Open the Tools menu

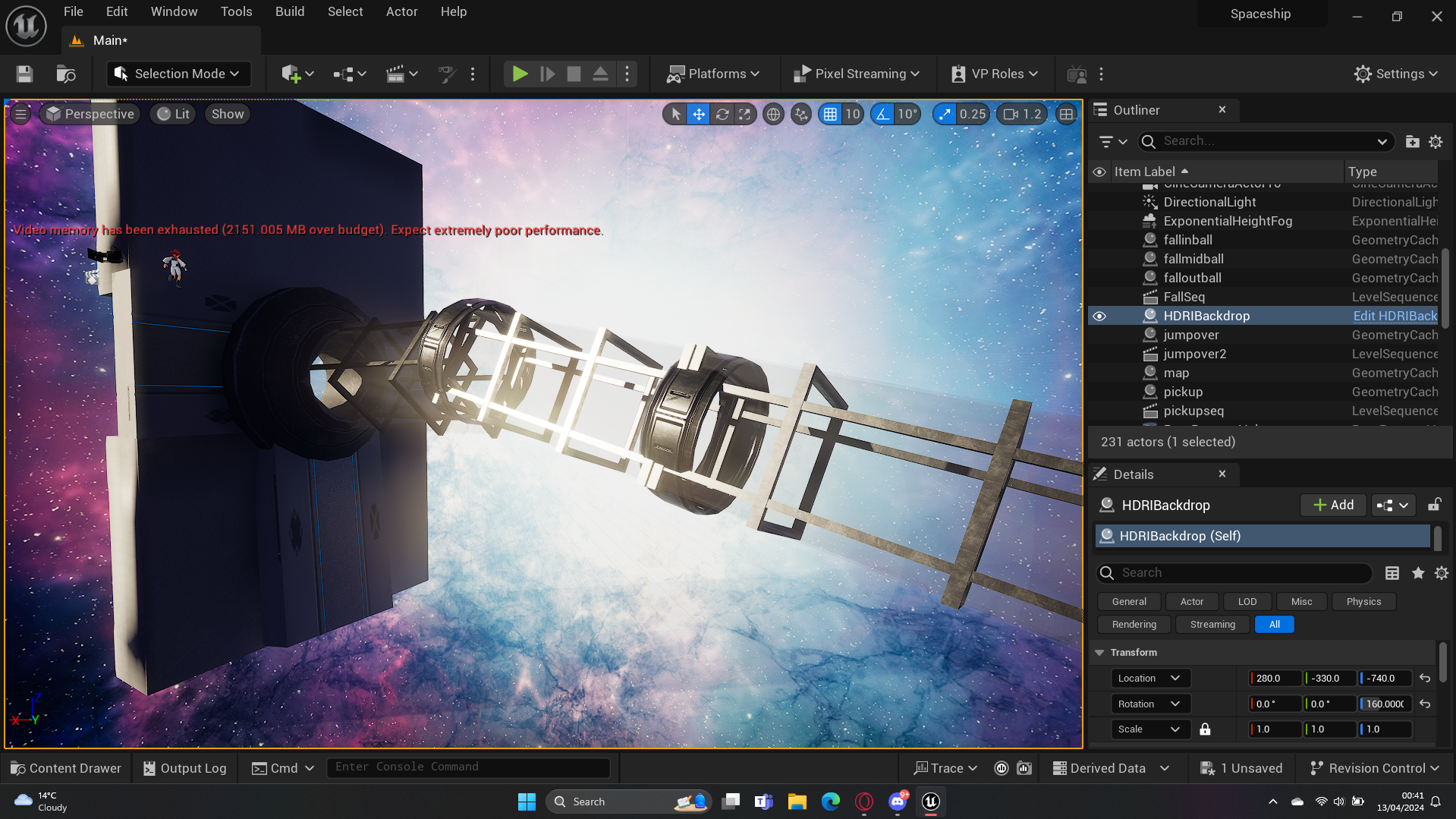236,11
